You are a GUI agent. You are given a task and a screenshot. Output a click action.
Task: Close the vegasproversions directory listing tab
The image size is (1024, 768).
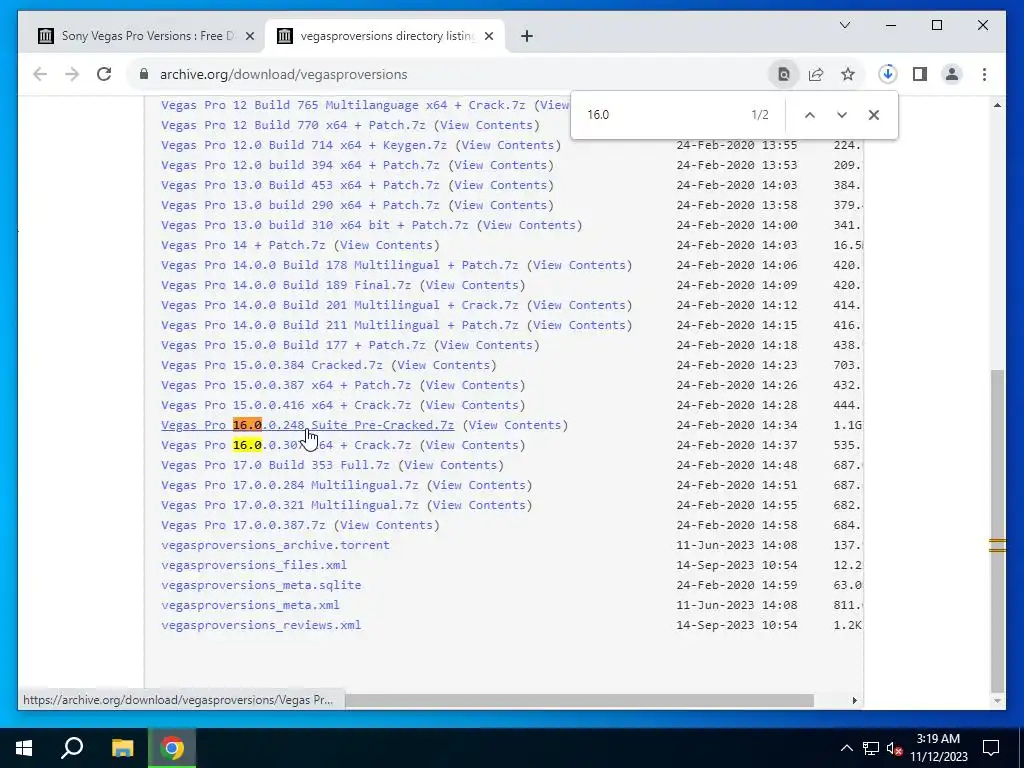point(488,36)
